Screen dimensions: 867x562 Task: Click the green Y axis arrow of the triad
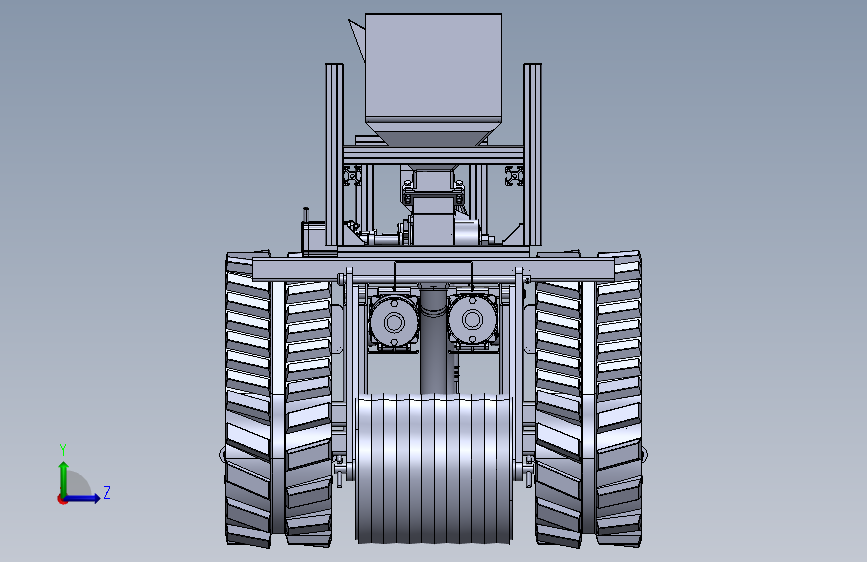click(64, 479)
